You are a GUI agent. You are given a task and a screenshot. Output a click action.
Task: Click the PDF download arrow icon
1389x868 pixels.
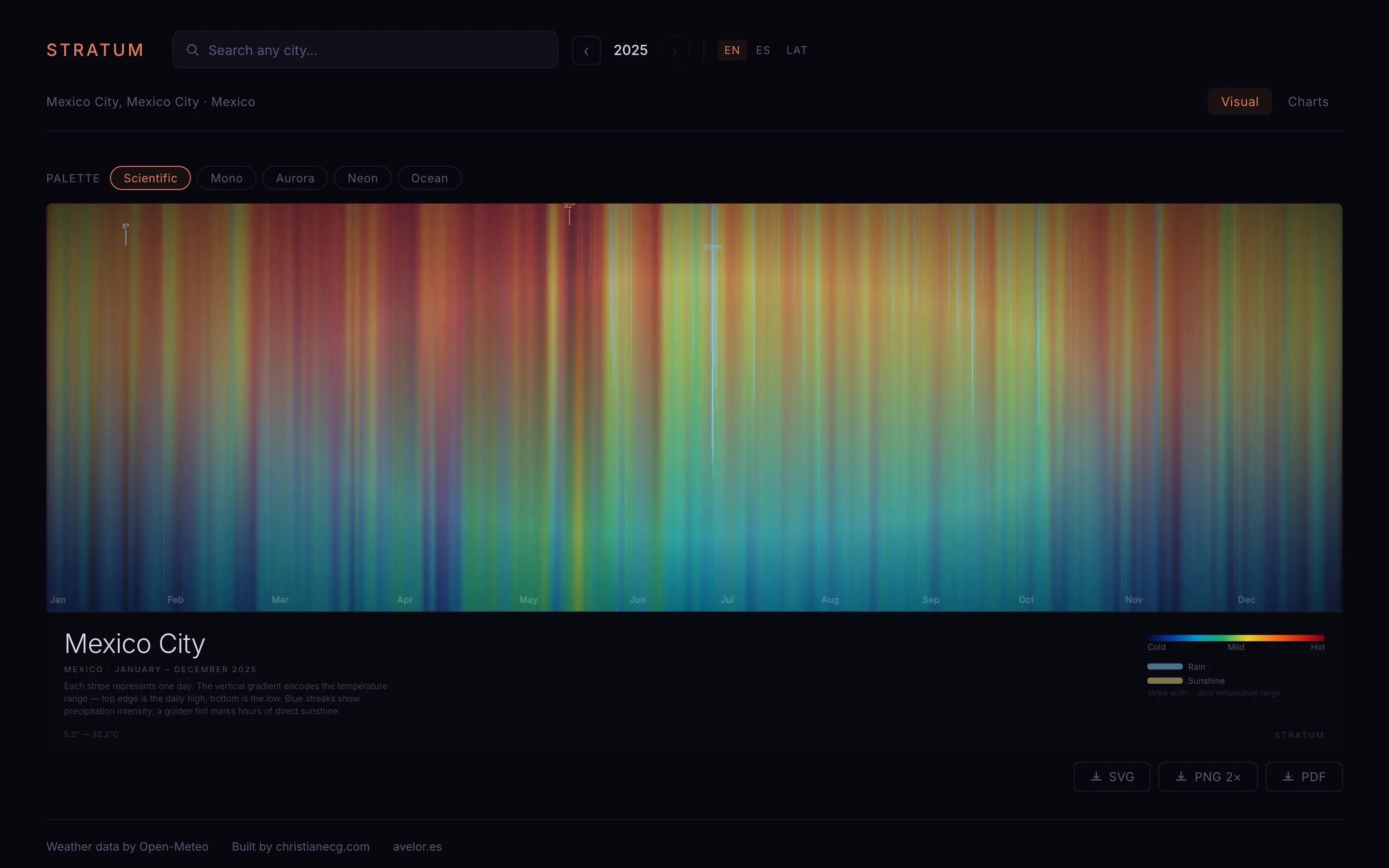point(1288,776)
